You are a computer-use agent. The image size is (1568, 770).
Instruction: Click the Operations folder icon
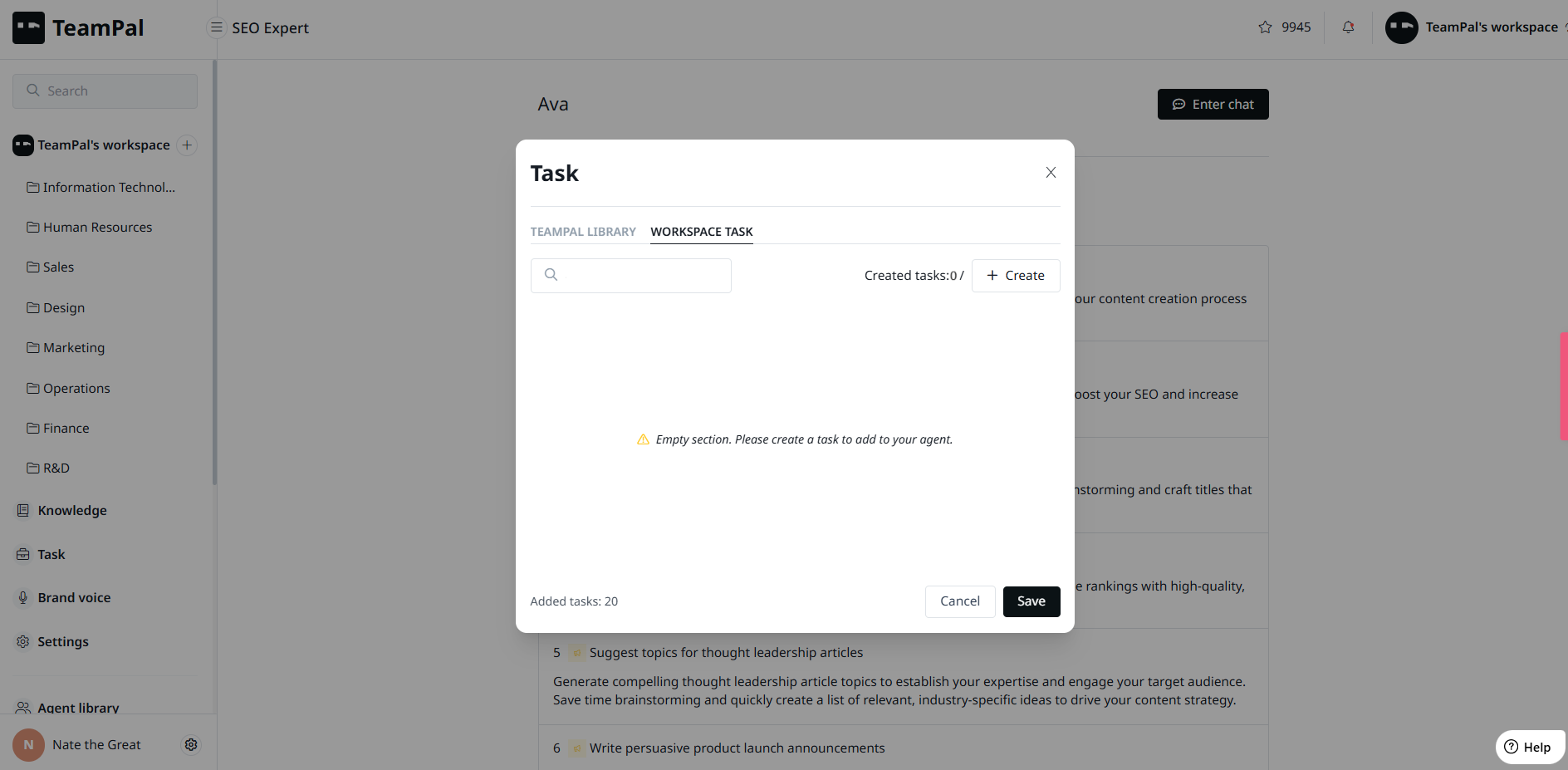coord(33,389)
